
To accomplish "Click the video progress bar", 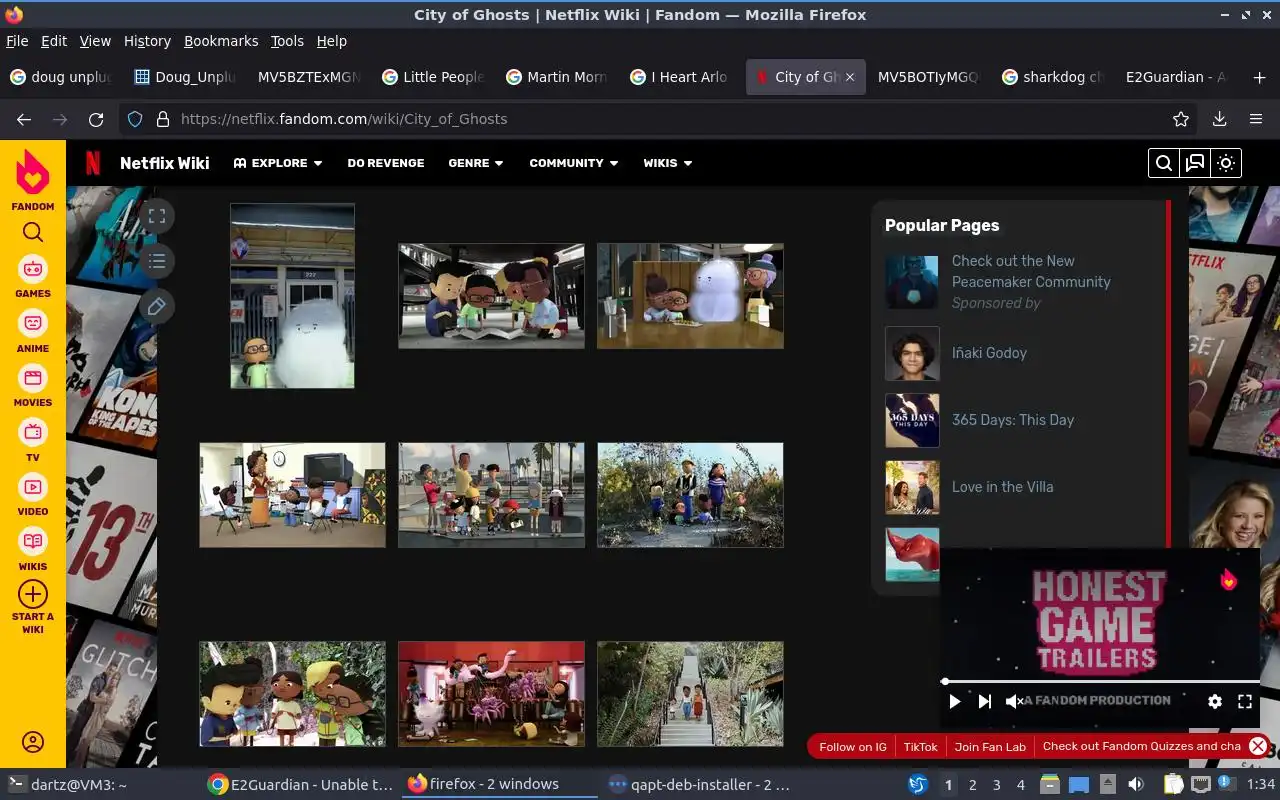I will (x=1100, y=682).
